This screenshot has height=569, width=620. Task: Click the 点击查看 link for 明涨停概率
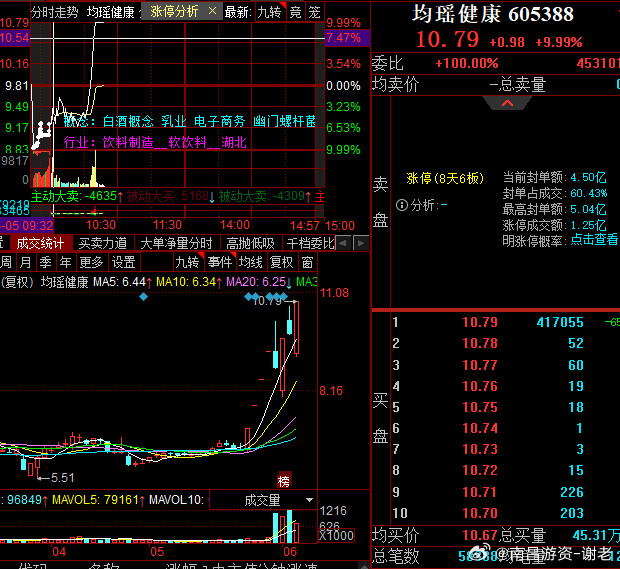coord(594,240)
